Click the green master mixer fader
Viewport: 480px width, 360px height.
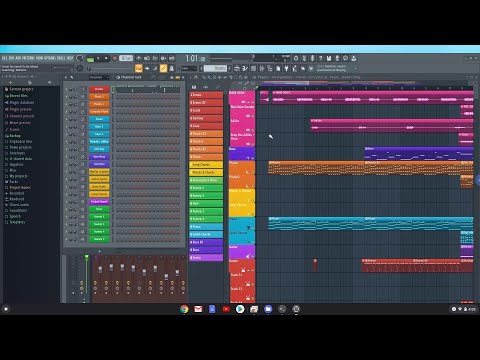pyautogui.click(x=87, y=257)
